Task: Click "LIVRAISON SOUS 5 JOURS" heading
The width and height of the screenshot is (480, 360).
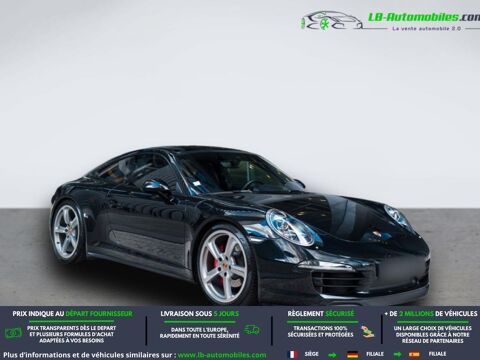Action: pos(200,314)
